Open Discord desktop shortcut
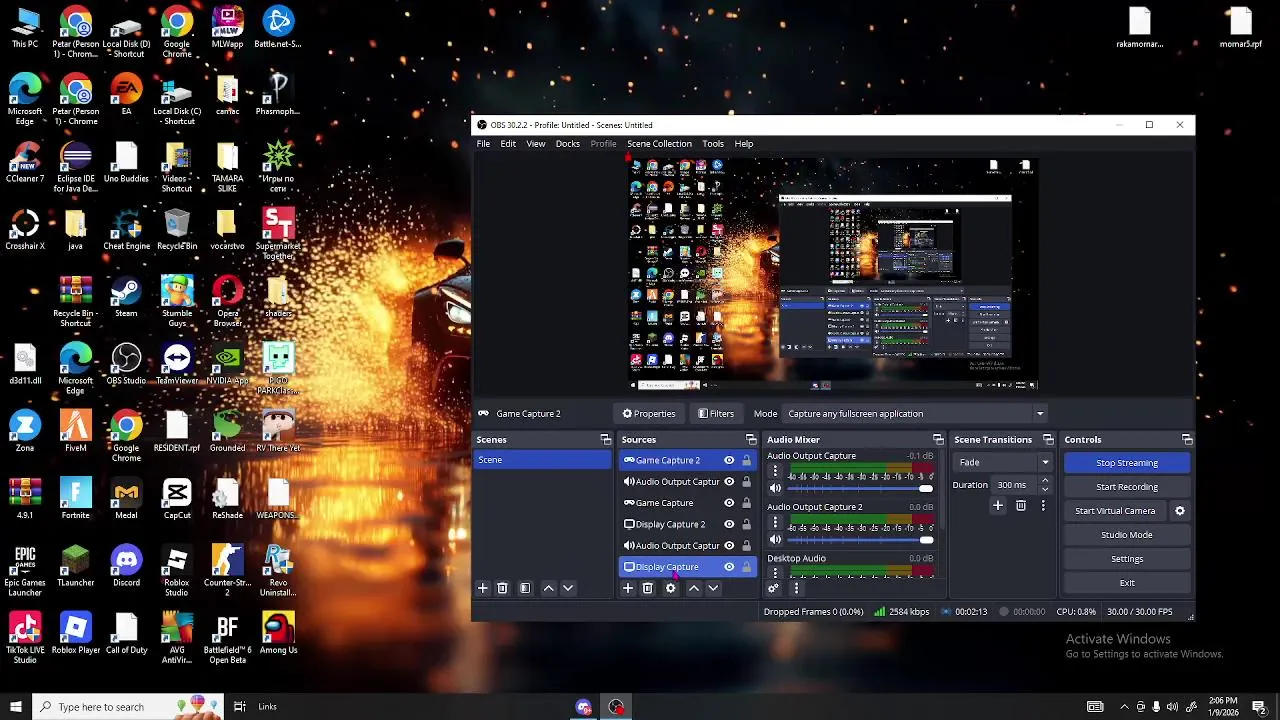The width and height of the screenshot is (1280, 720). tap(126, 566)
